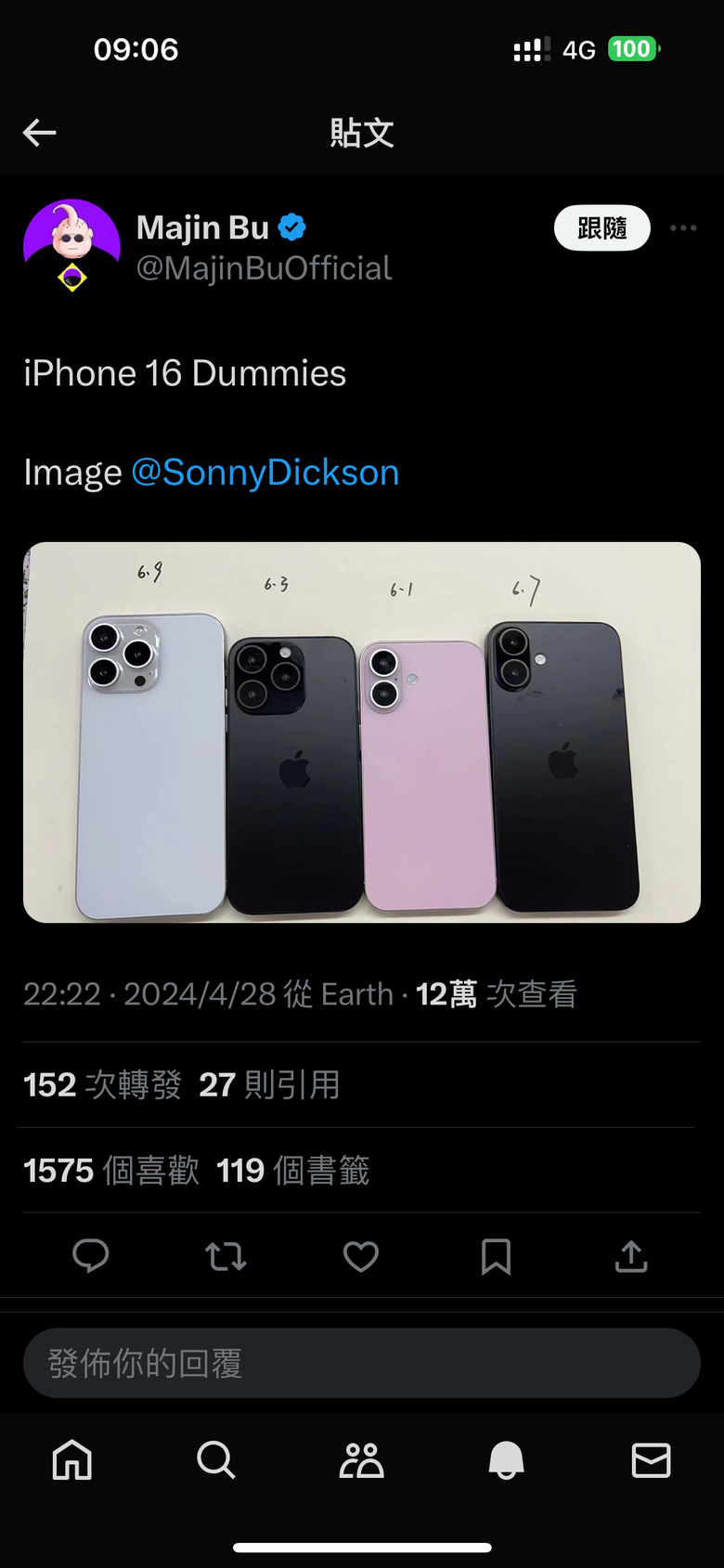Open the Notifications bell icon
The image size is (724, 1568).
[x=506, y=1460]
